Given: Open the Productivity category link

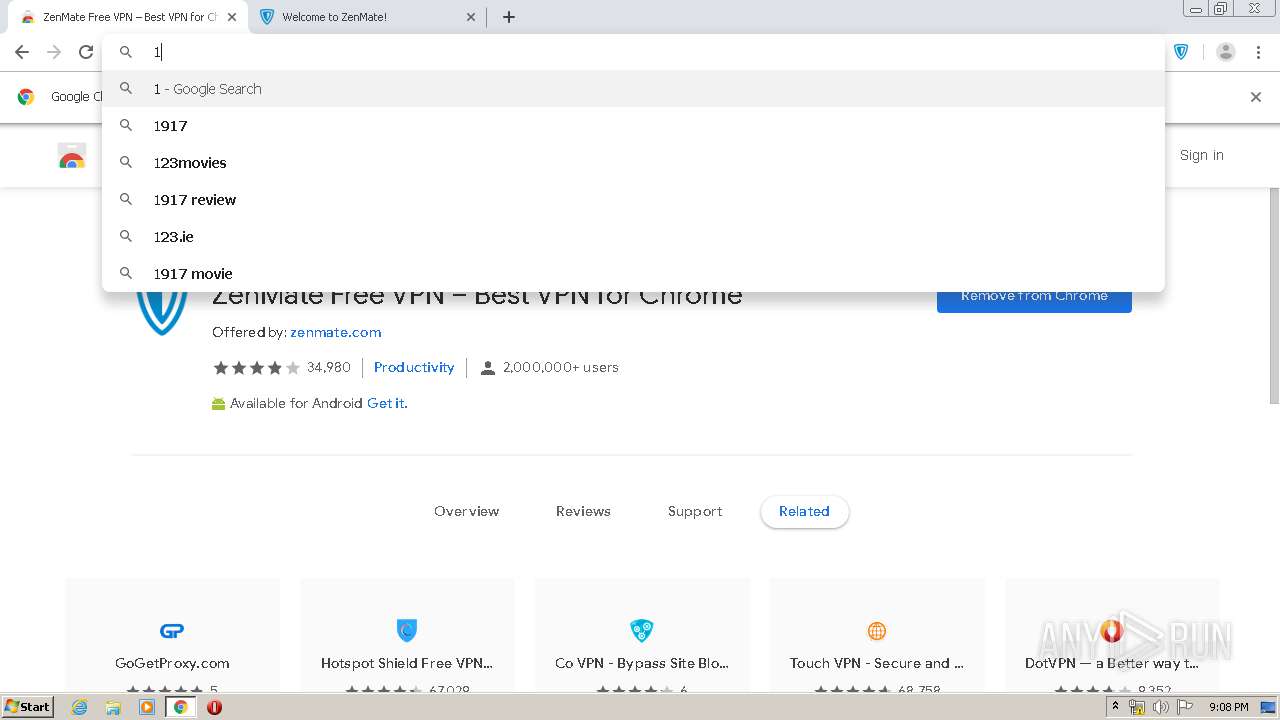Looking at the screenshot, I should point(414,367).
